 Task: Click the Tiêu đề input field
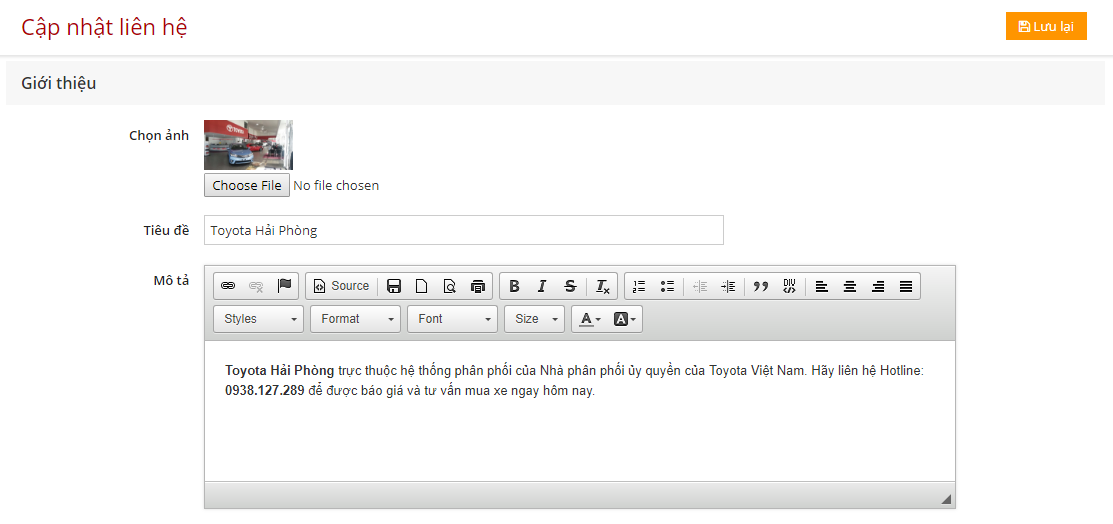[464, 230]
